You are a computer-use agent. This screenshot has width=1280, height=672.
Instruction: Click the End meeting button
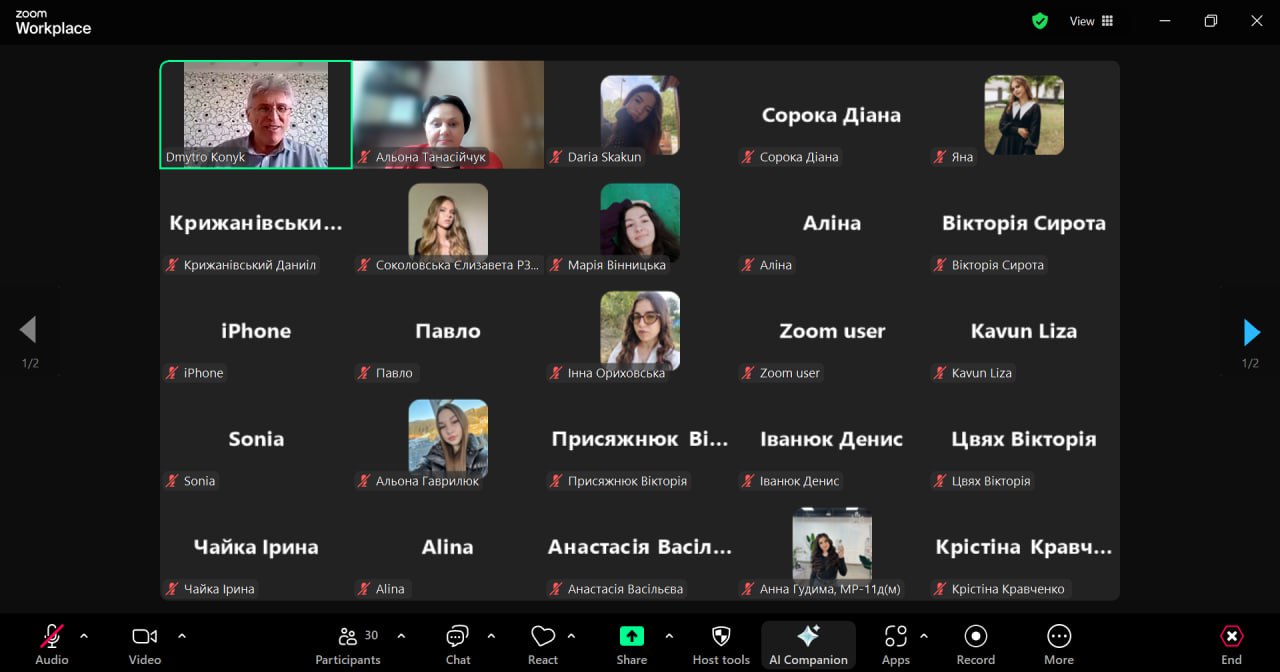point(1231,644)
